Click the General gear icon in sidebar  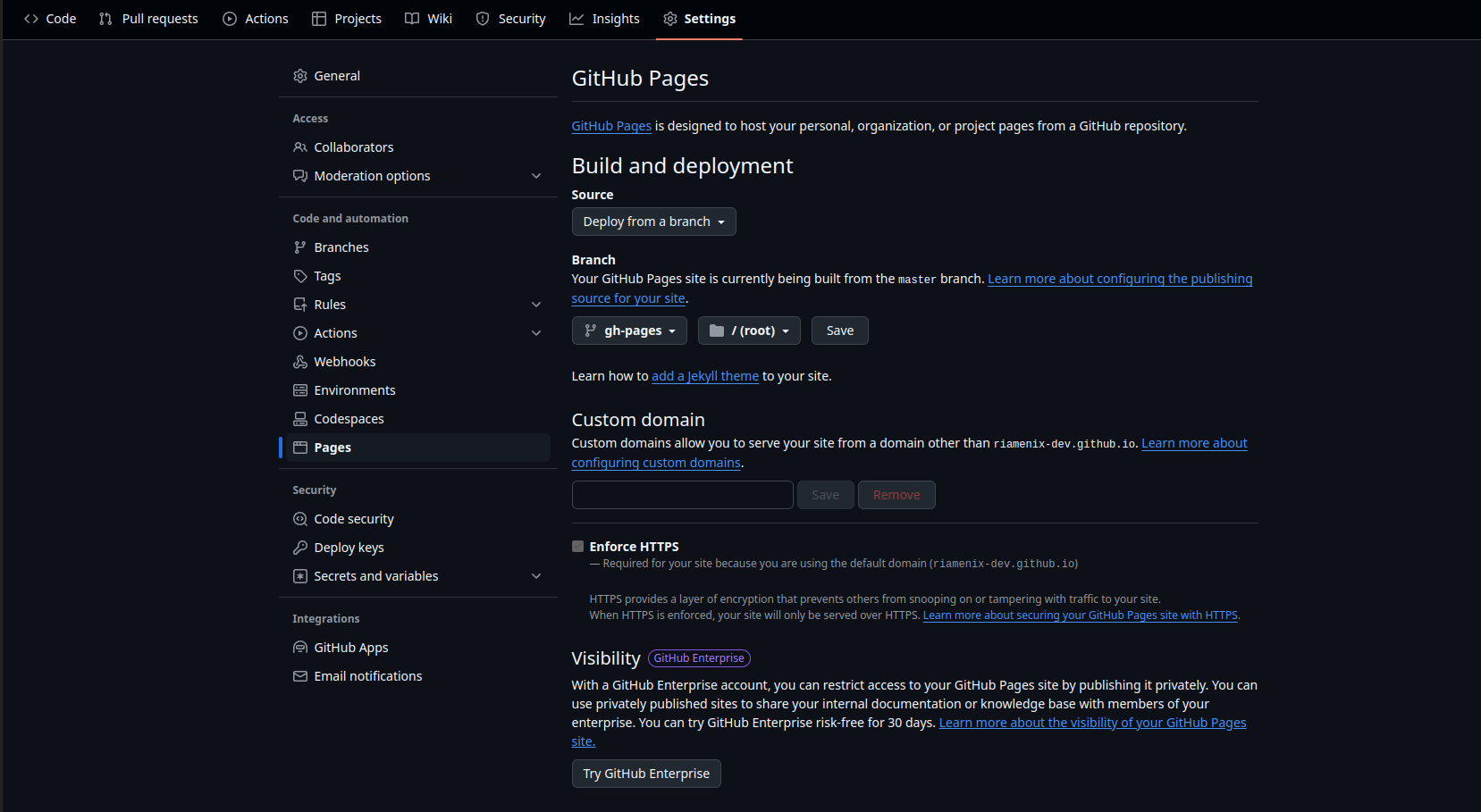300,76
